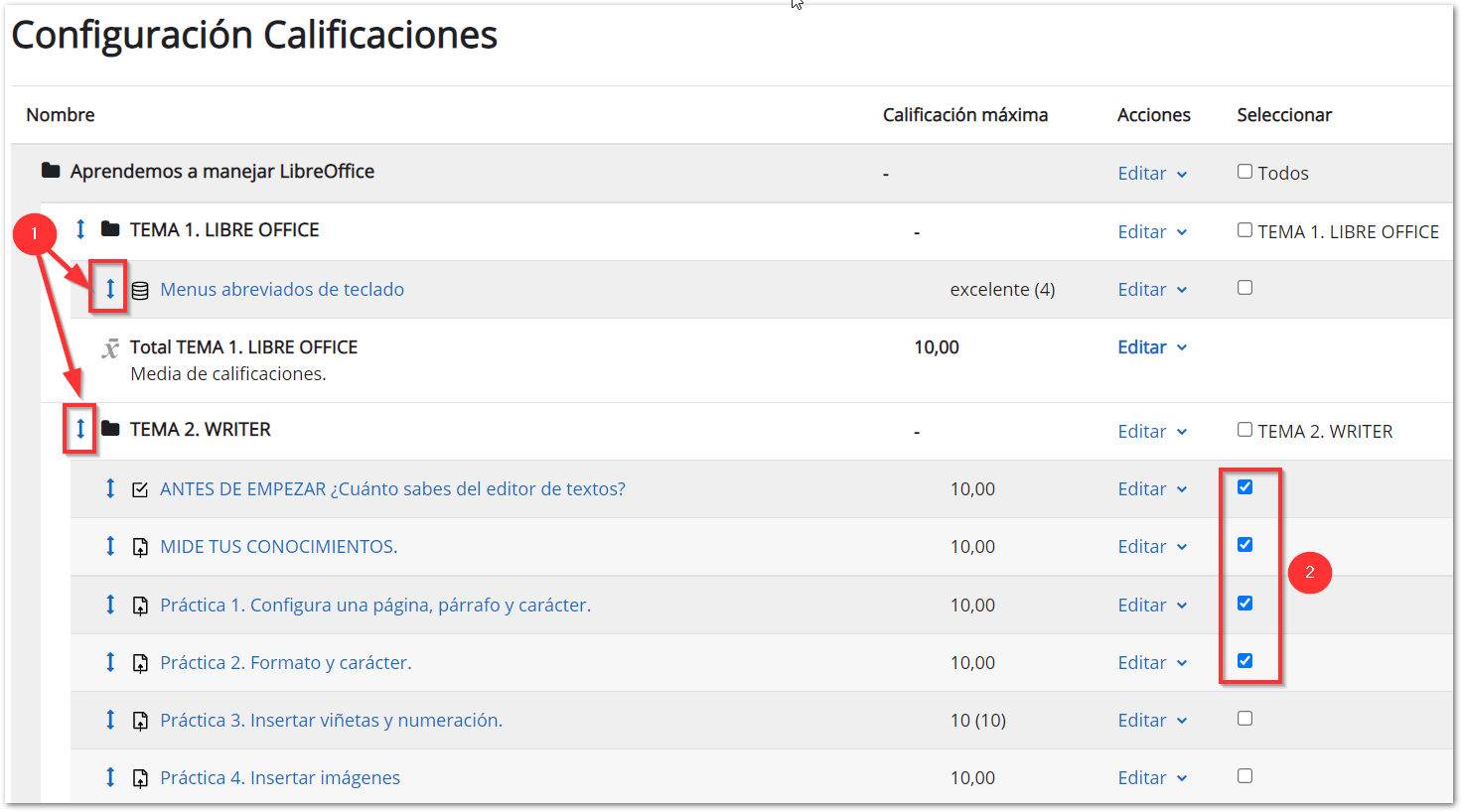
Task: Click move icon for TEMA 1. LIBRE OFFICE
Action: coord(80,230)
